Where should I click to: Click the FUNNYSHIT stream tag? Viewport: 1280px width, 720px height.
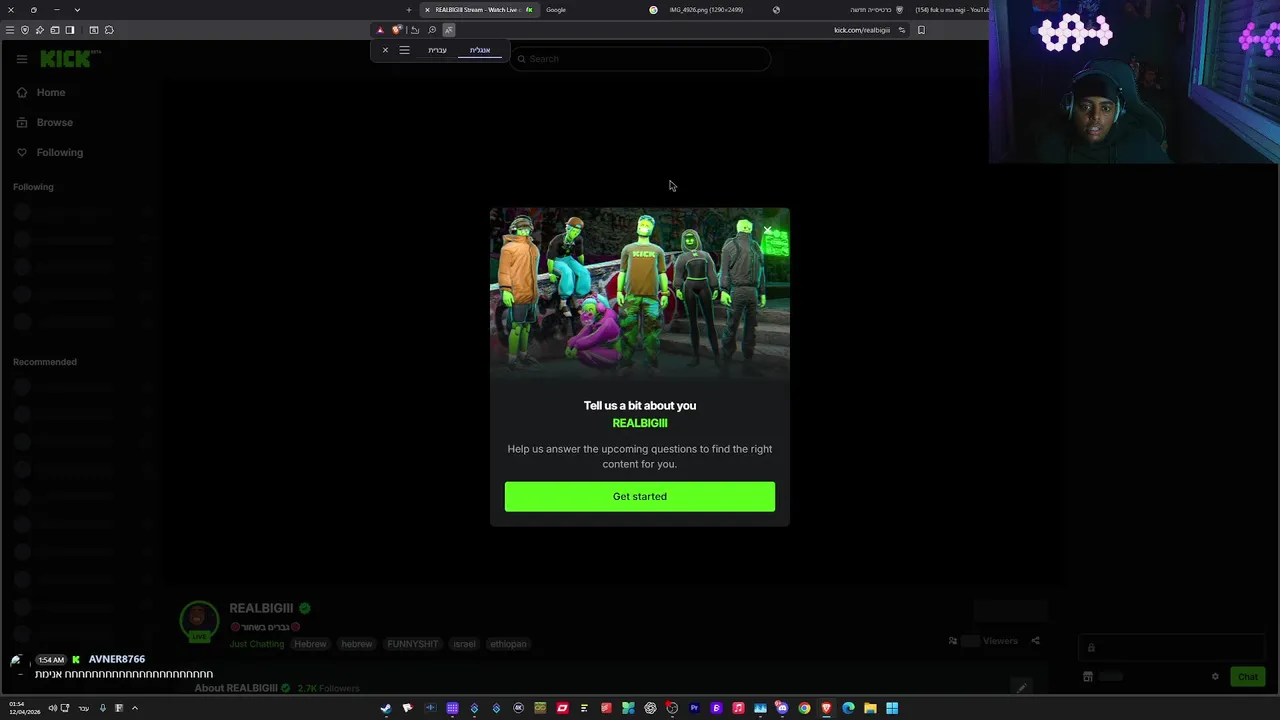coord(413,644)
